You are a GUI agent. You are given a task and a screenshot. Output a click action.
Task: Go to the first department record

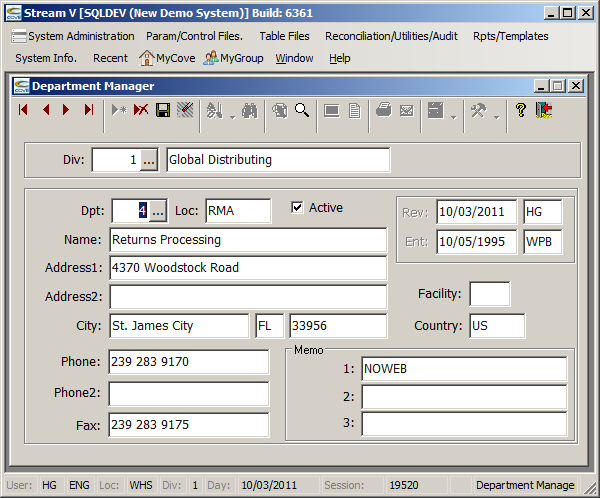pyautogui.click(x=23, y=110)
